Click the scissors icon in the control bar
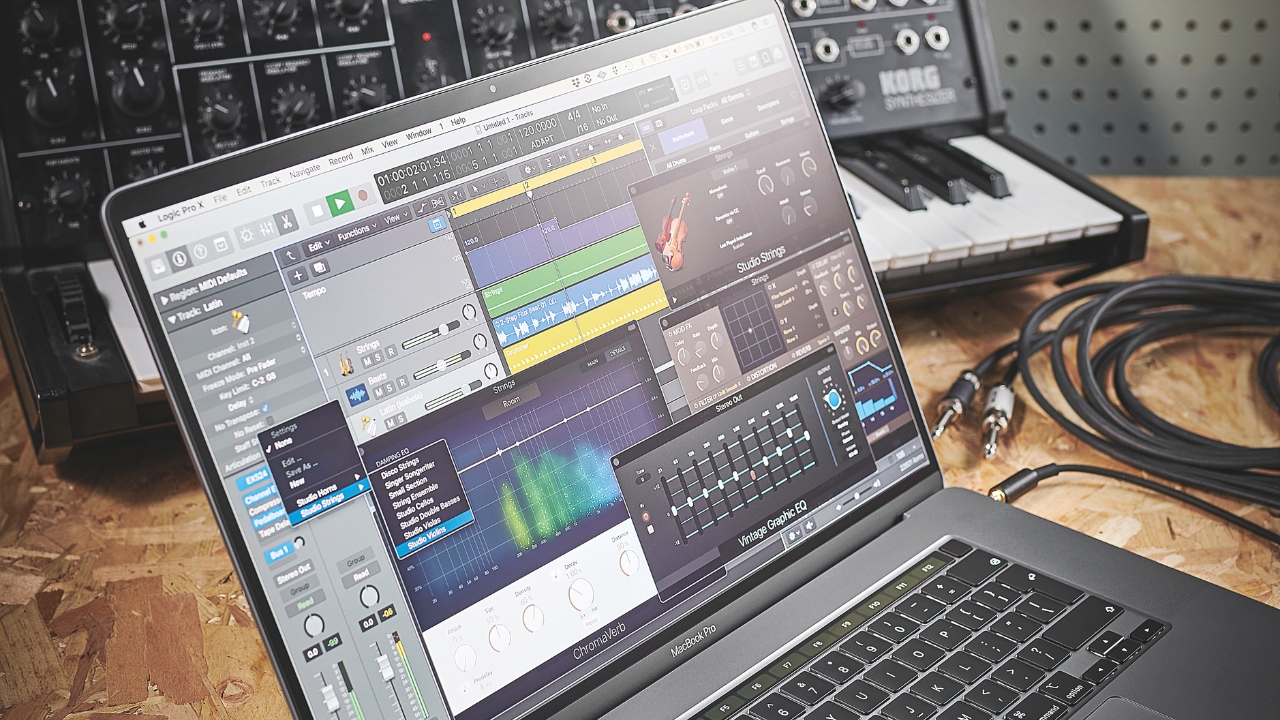This screenshot has height=720, width=1280. [x=286, y=222]
